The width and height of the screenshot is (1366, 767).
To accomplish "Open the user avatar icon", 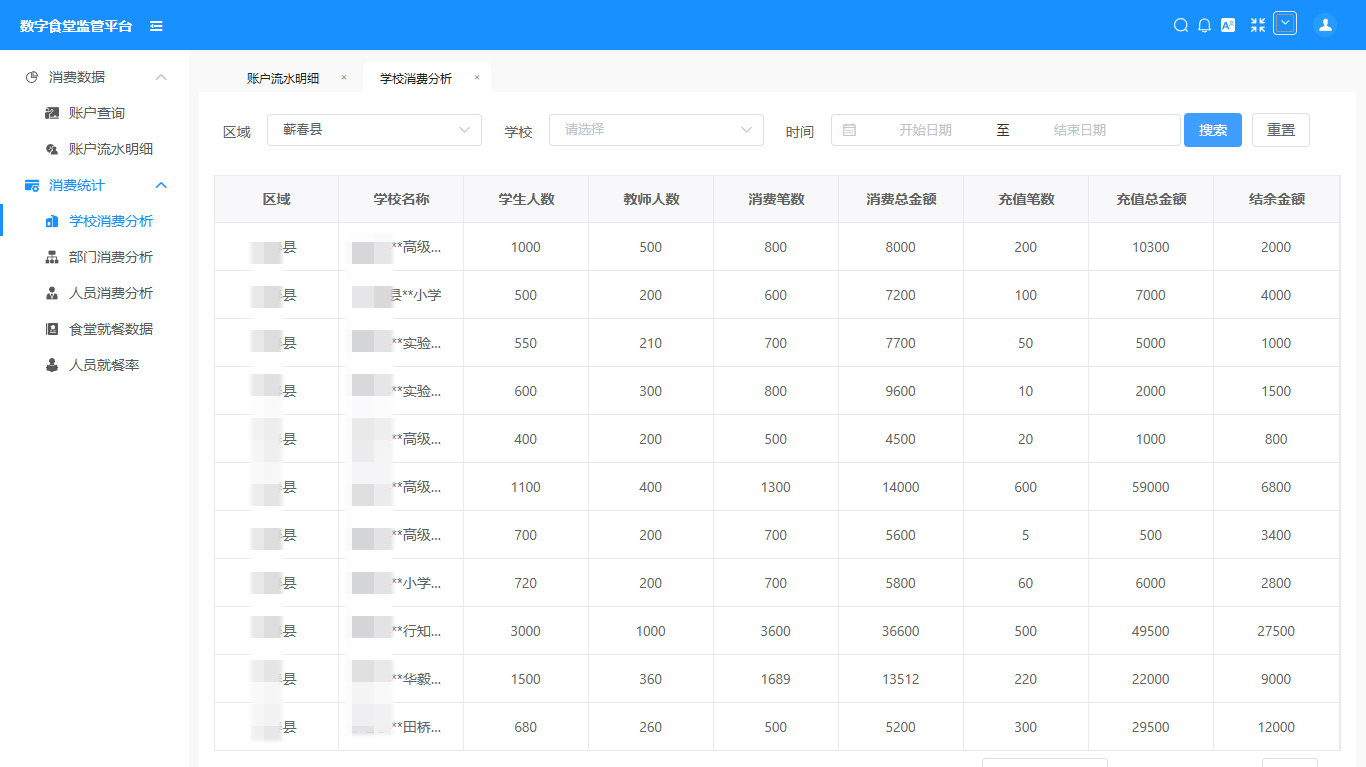I will point(1325,25).
